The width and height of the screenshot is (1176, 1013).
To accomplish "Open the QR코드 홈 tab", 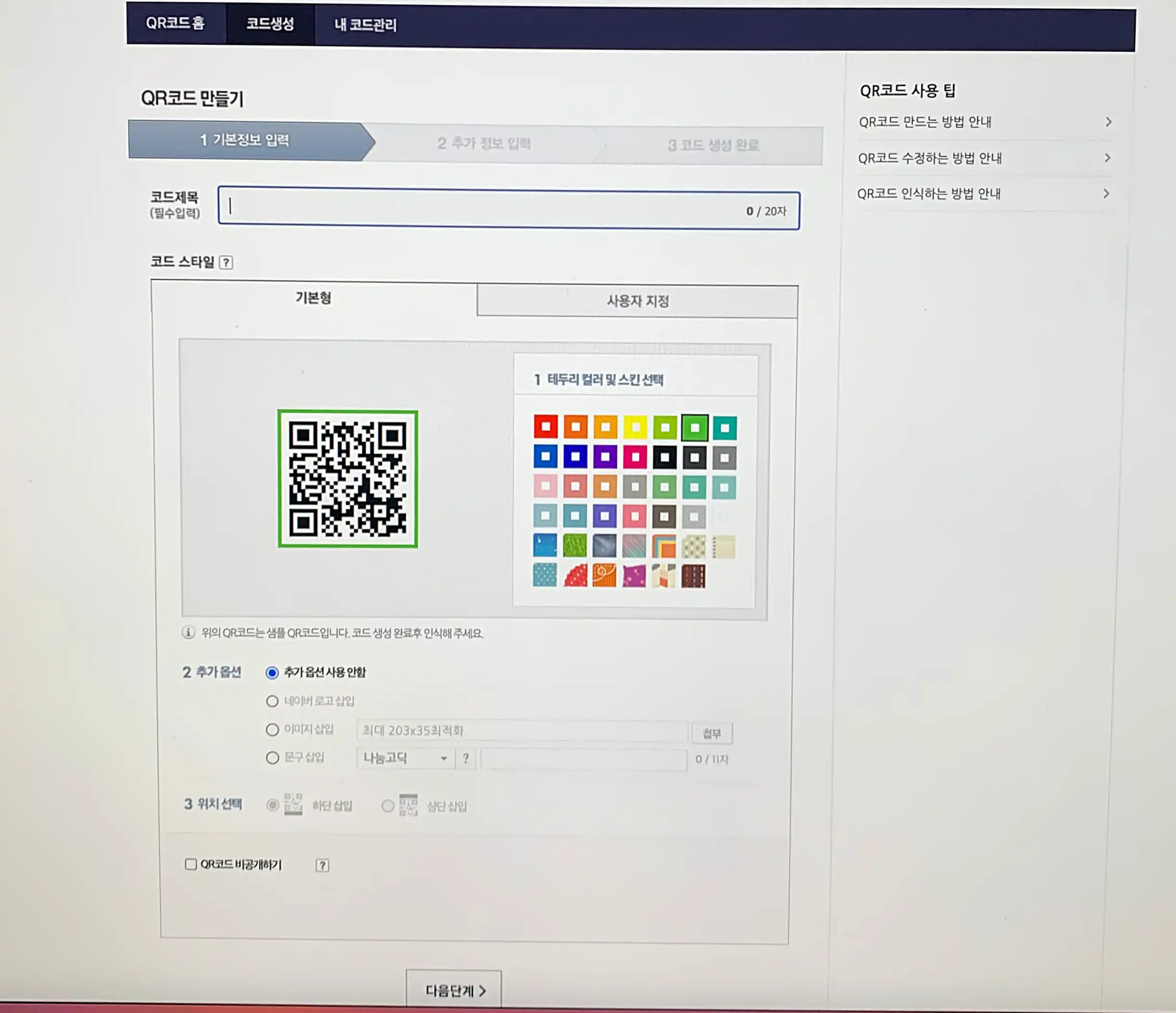I will pos(175,23).
